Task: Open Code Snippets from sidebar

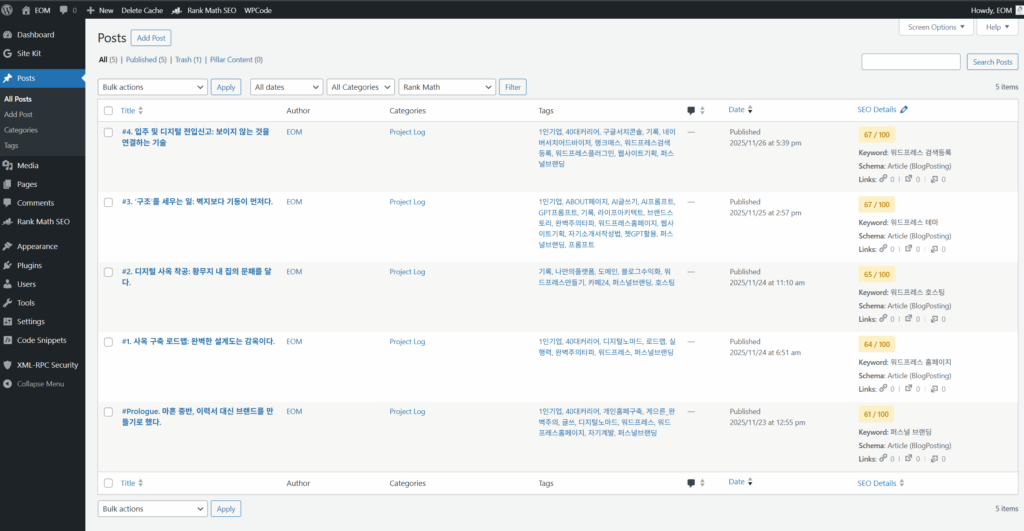Action: (x=41, y=340)
